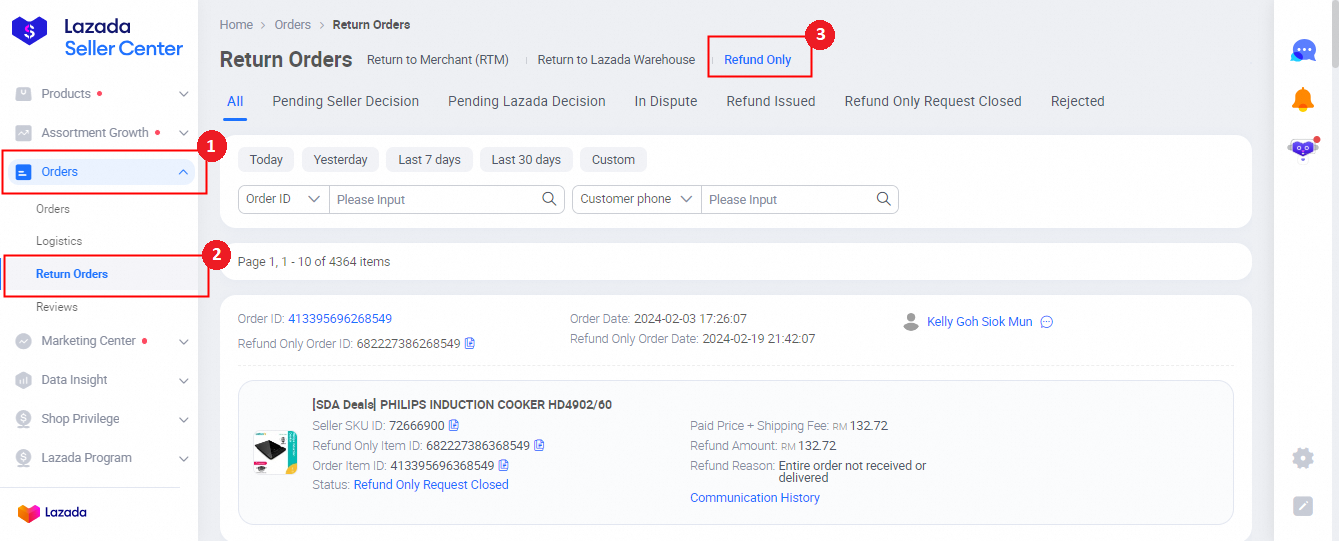Viewport: 1339px width, 541px height.
Task: Click the edit feedback pencil icon
Action: coord(1302,506)
